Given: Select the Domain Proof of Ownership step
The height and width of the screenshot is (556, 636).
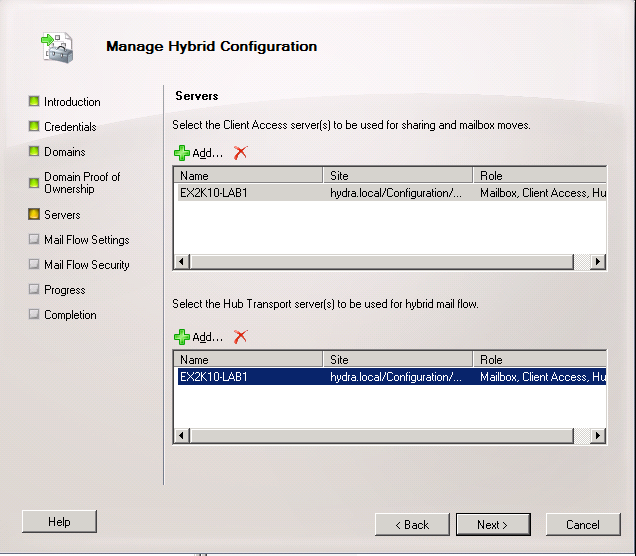Looking at the screenshot, I should [82, 182].
